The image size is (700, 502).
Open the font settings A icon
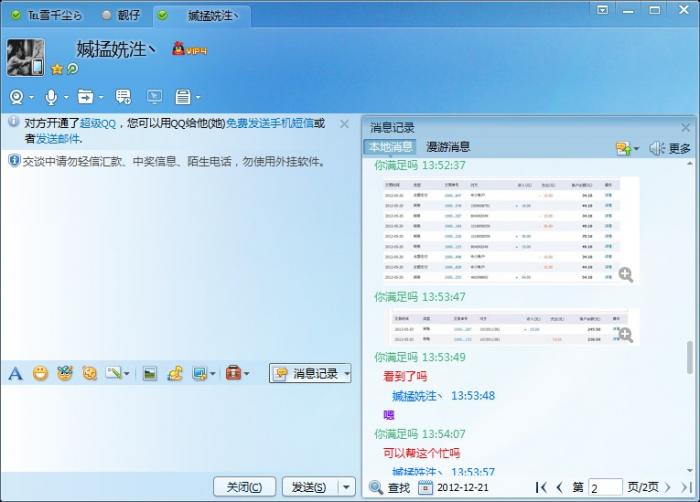tap(15, 373)
